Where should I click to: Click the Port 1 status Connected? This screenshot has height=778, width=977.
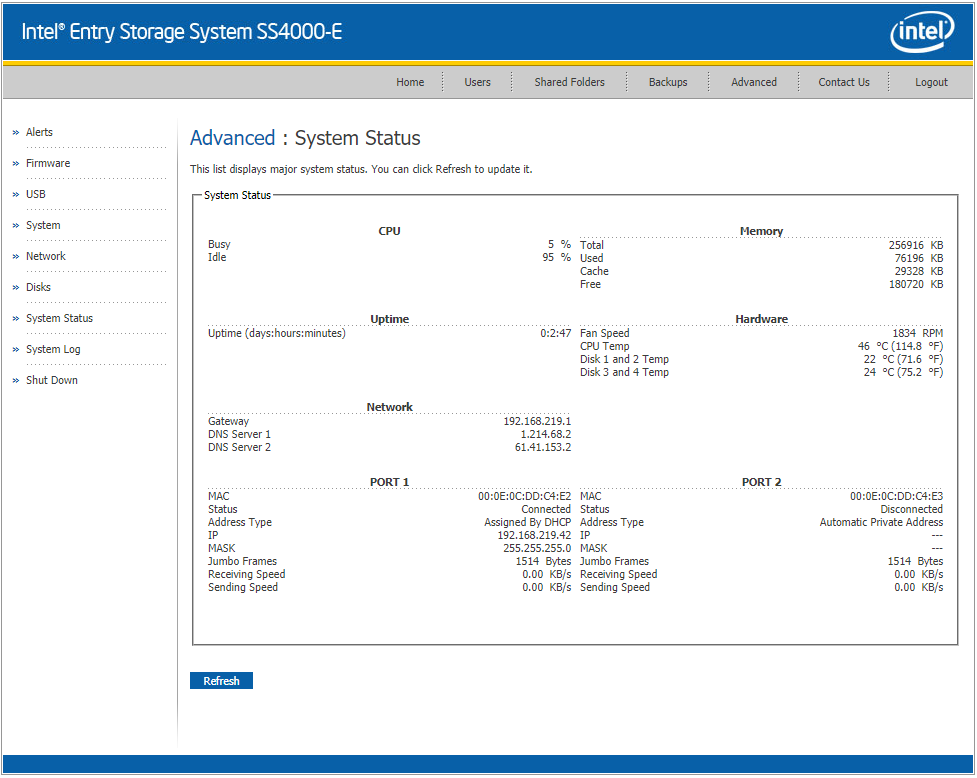(546, 510)
